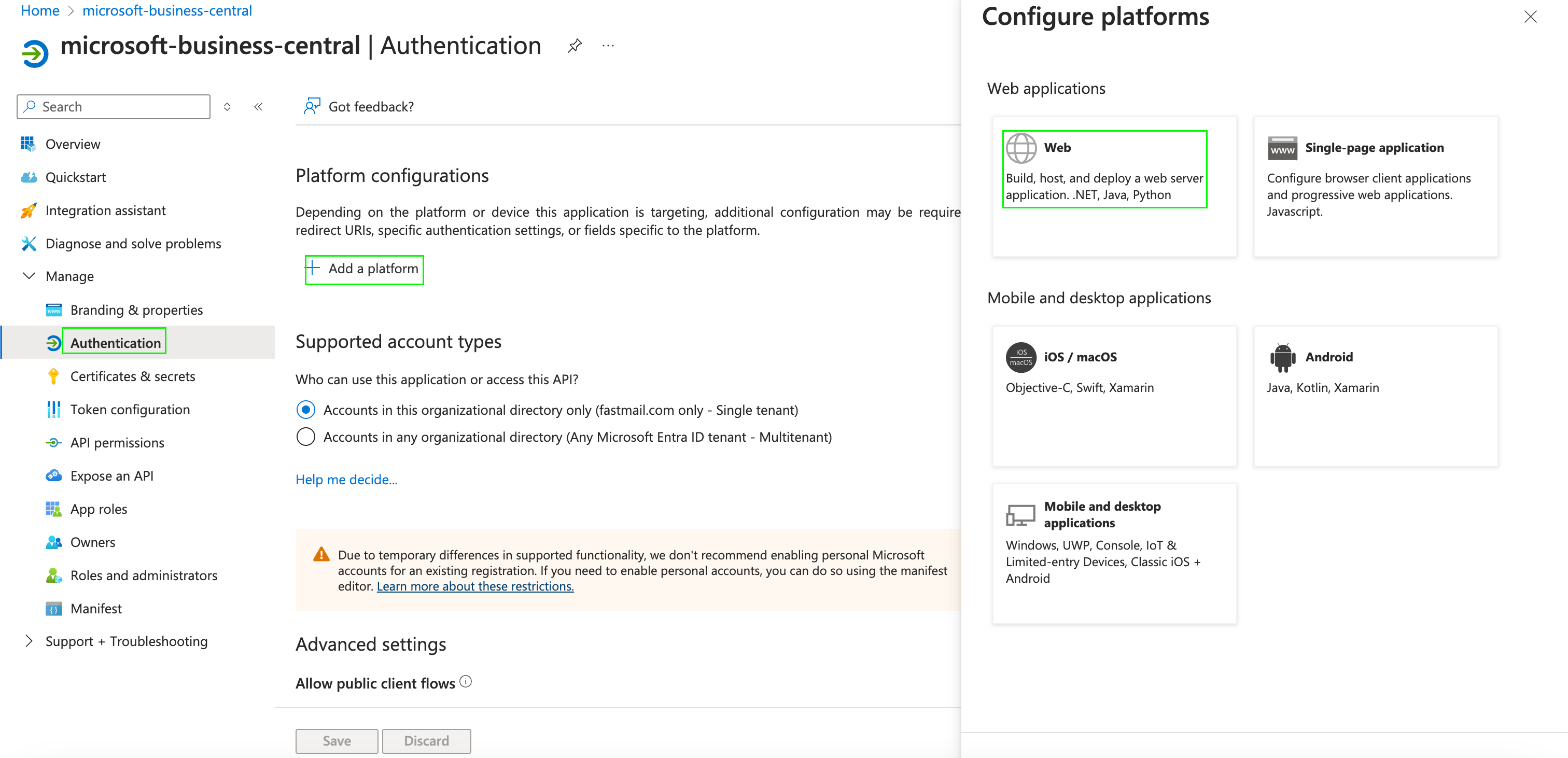1568x758 pixels.
Task: Pin the Authentication page with pin icon
Action: coord(575,46)
